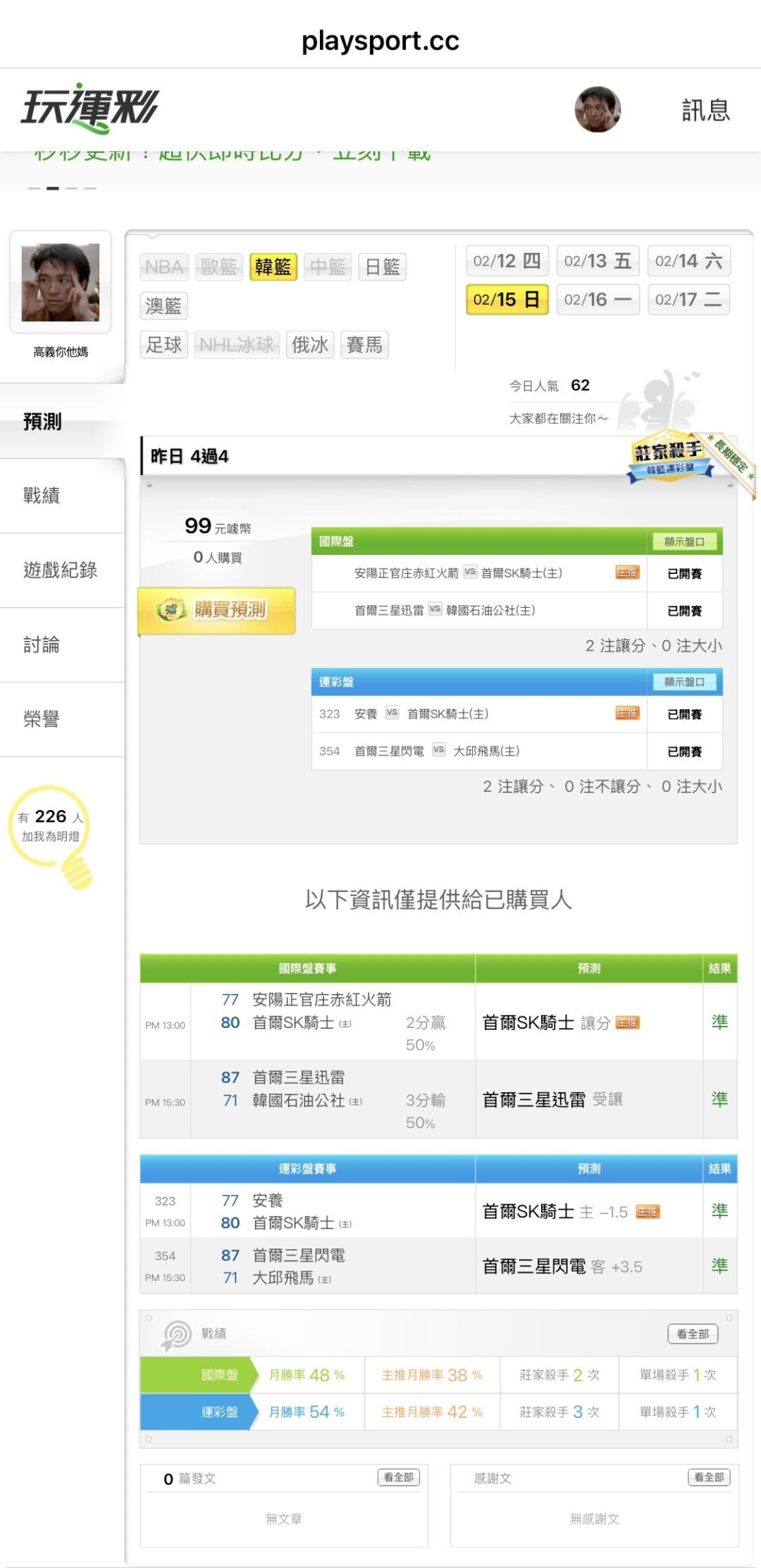This screenshot has height=1568, width=761.
Task: Open the 榮譽 sidebar menu
Action: point(62,720)
